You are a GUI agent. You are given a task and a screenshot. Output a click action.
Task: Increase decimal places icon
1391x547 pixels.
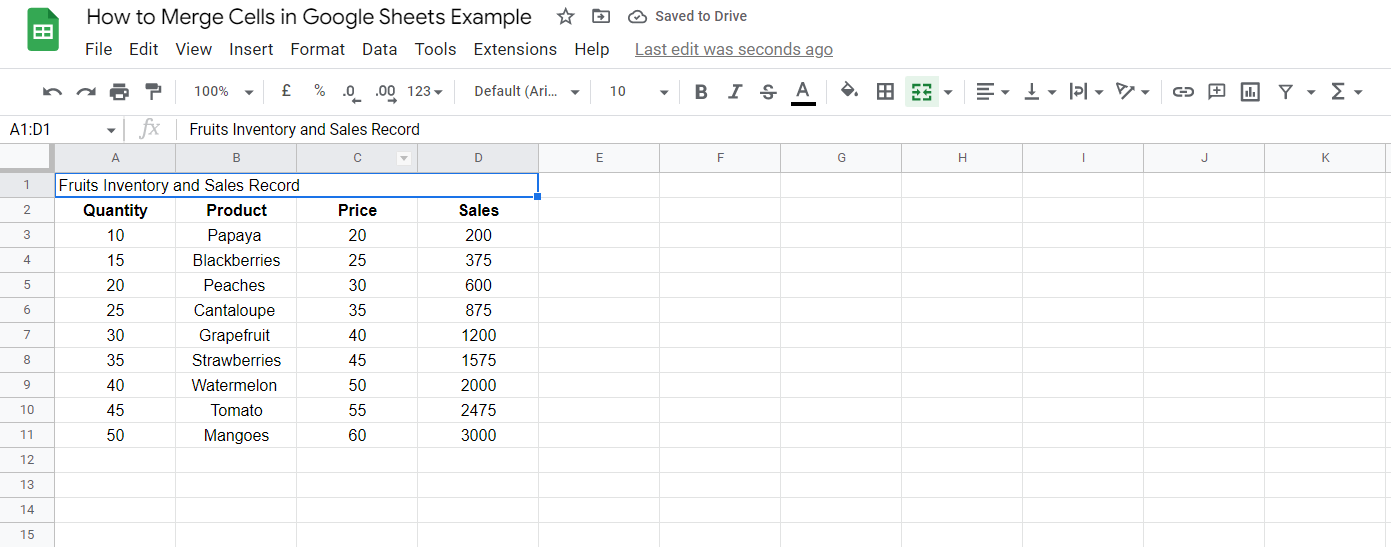pos(385,91)
